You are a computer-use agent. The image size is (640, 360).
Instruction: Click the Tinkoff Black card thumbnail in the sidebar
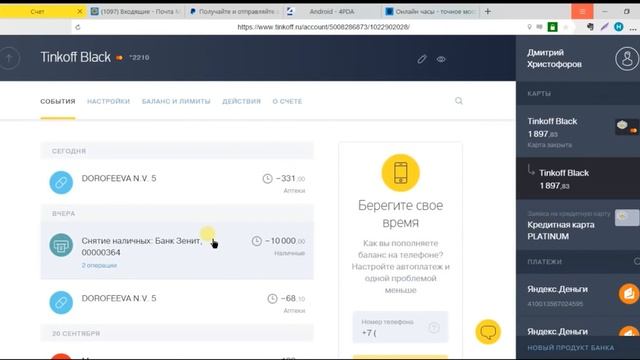pos(627,127)
